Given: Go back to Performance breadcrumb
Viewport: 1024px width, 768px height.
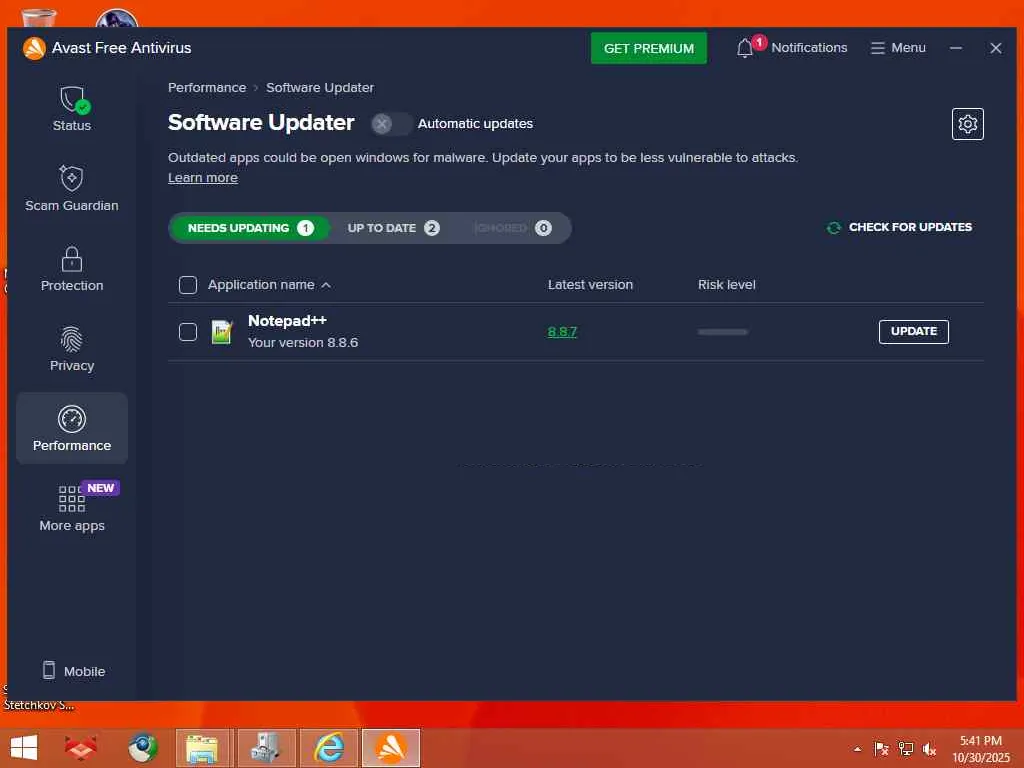Looking at the screenshot, I should click(207, 88).
